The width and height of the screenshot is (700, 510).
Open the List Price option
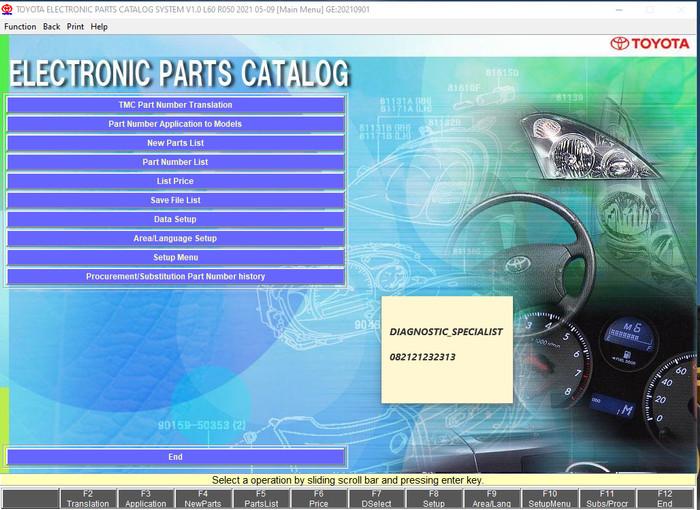pos(175,181)
